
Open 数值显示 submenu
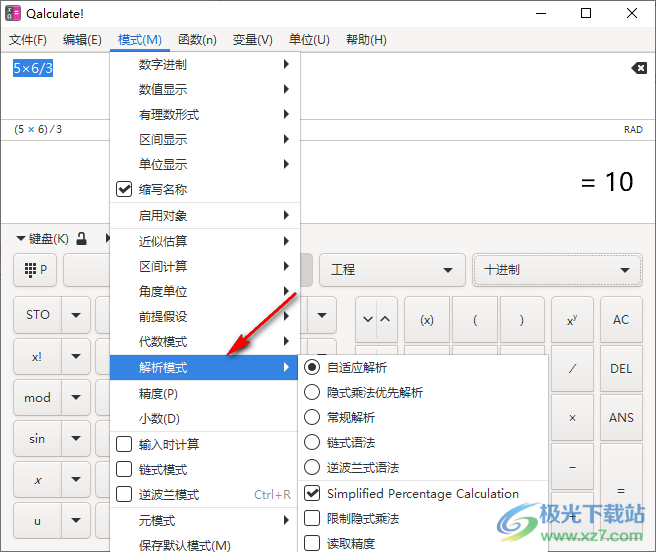205,89
